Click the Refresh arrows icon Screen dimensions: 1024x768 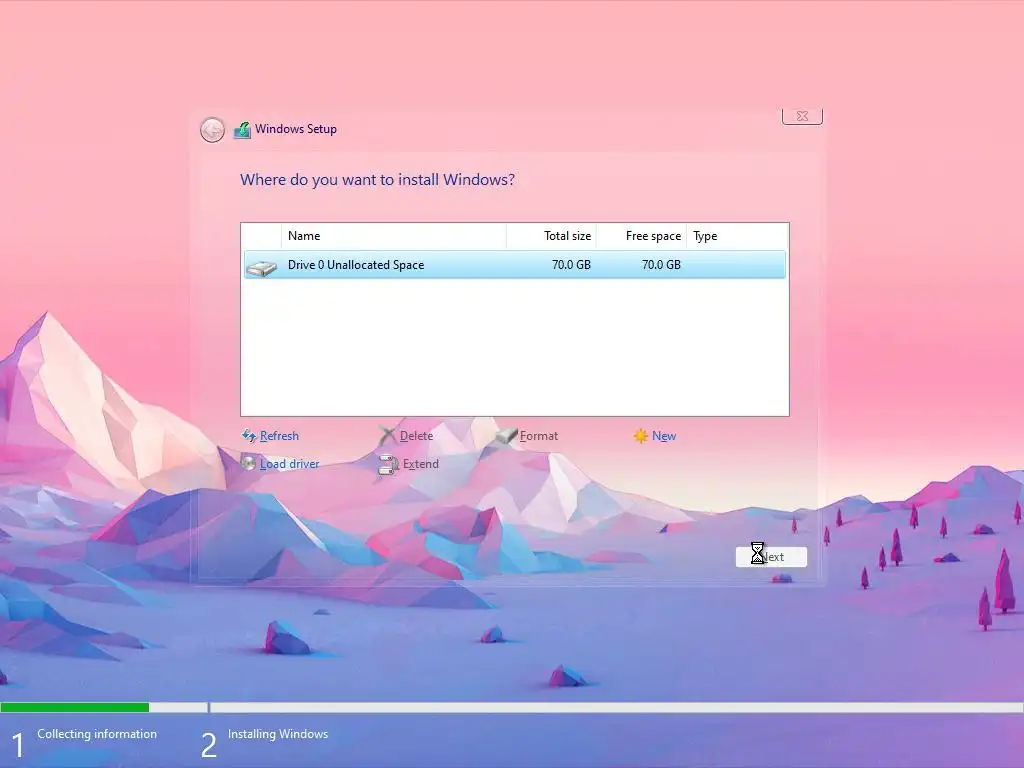tap(249, 436)
